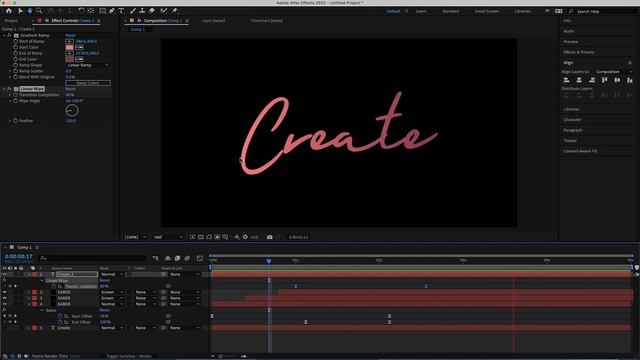Select the Selection (arrow) tool
Screen dimensions: 640x360
[x=20, y=11]
